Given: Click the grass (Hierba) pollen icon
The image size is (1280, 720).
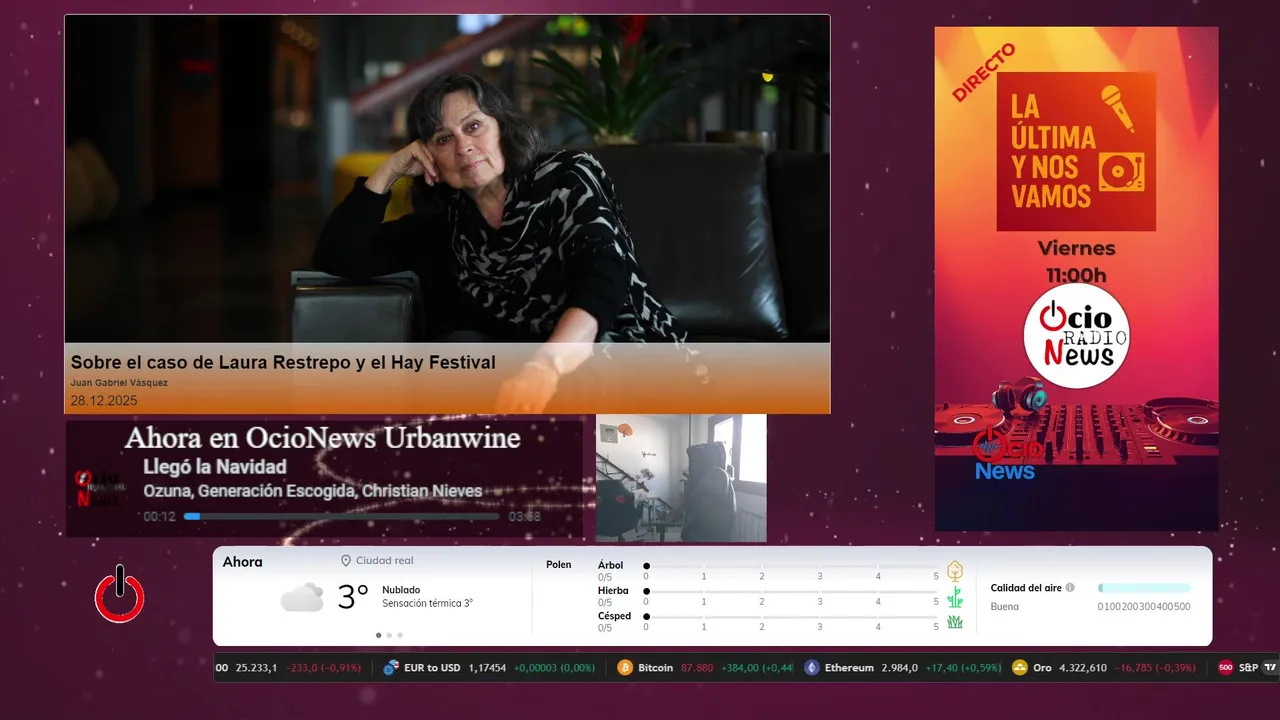Looking at the screenshot, I should click(x=955, y=597).
